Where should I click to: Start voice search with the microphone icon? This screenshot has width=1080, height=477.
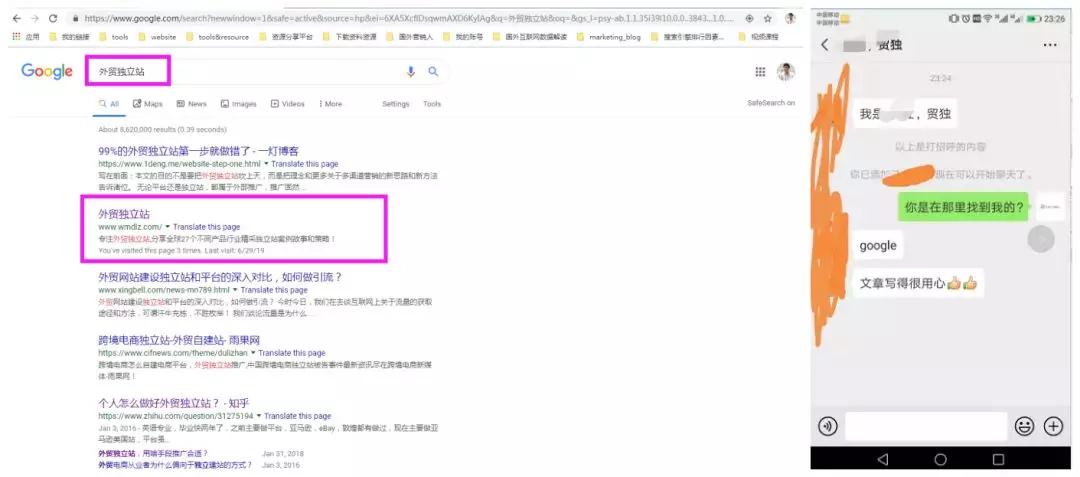tap(411, 71)
